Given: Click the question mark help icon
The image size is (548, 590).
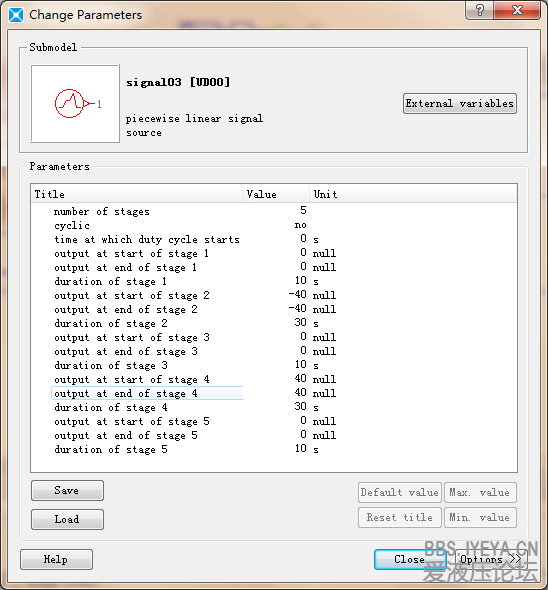Looking at the screenshot, I should click(480, 10).
